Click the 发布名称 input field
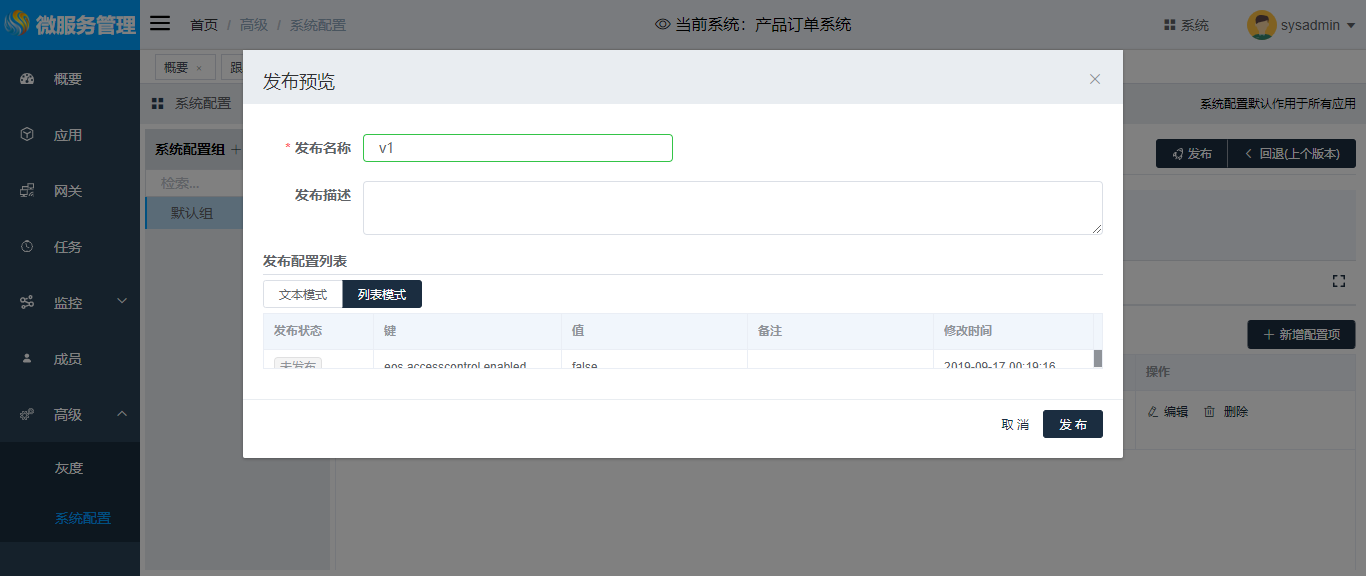Image resolution: width=1366 pixels, height=576 pixels. tap(517, 148)
